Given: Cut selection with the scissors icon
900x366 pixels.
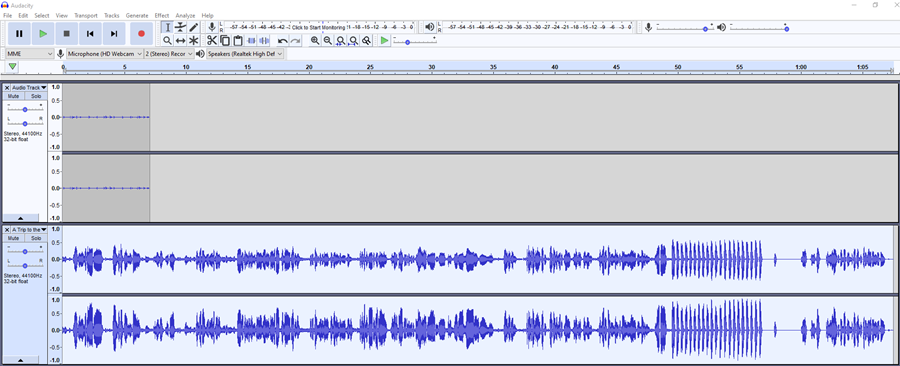Looking at the screenshot, I should (x=212, y=40).
